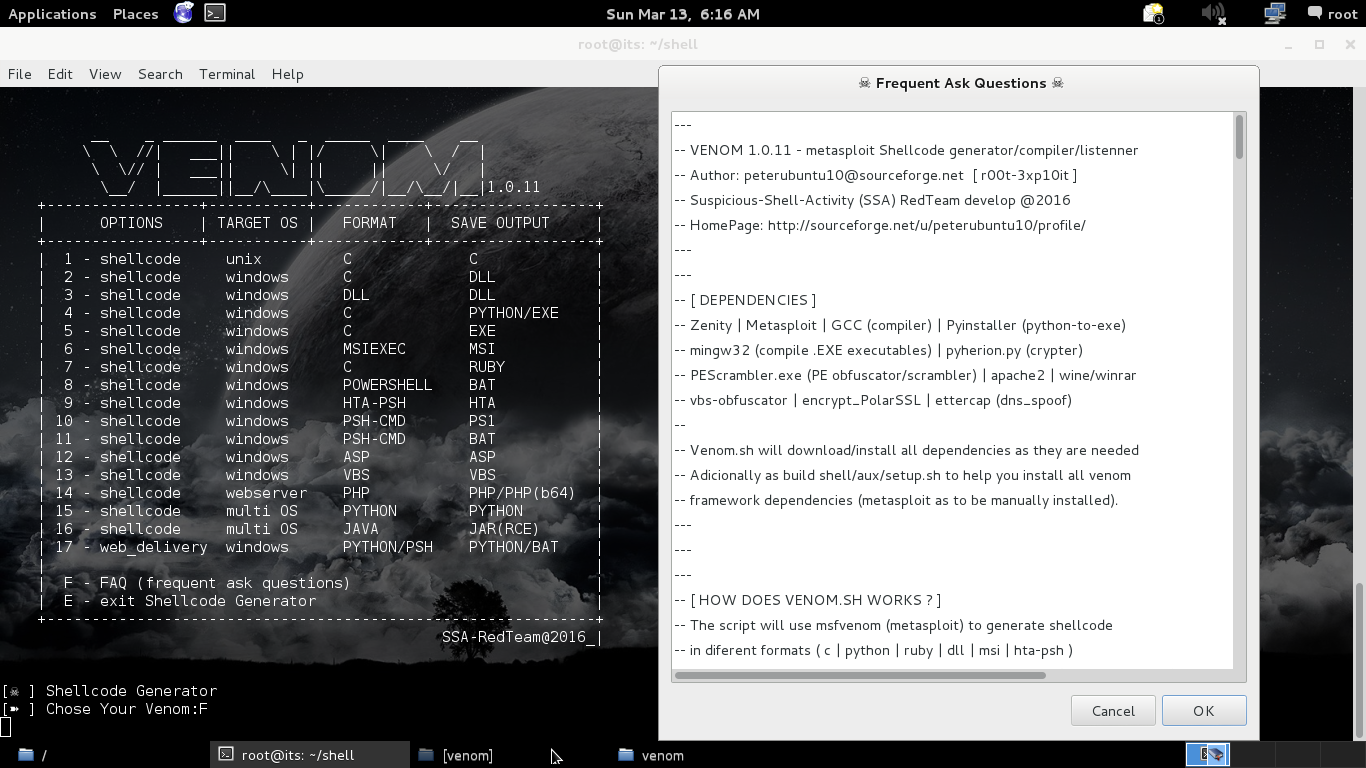Image resolution: width=1366 pixels, height=768 pixels.
Task: Open the Search menu
Action: (x=160, y=74)
